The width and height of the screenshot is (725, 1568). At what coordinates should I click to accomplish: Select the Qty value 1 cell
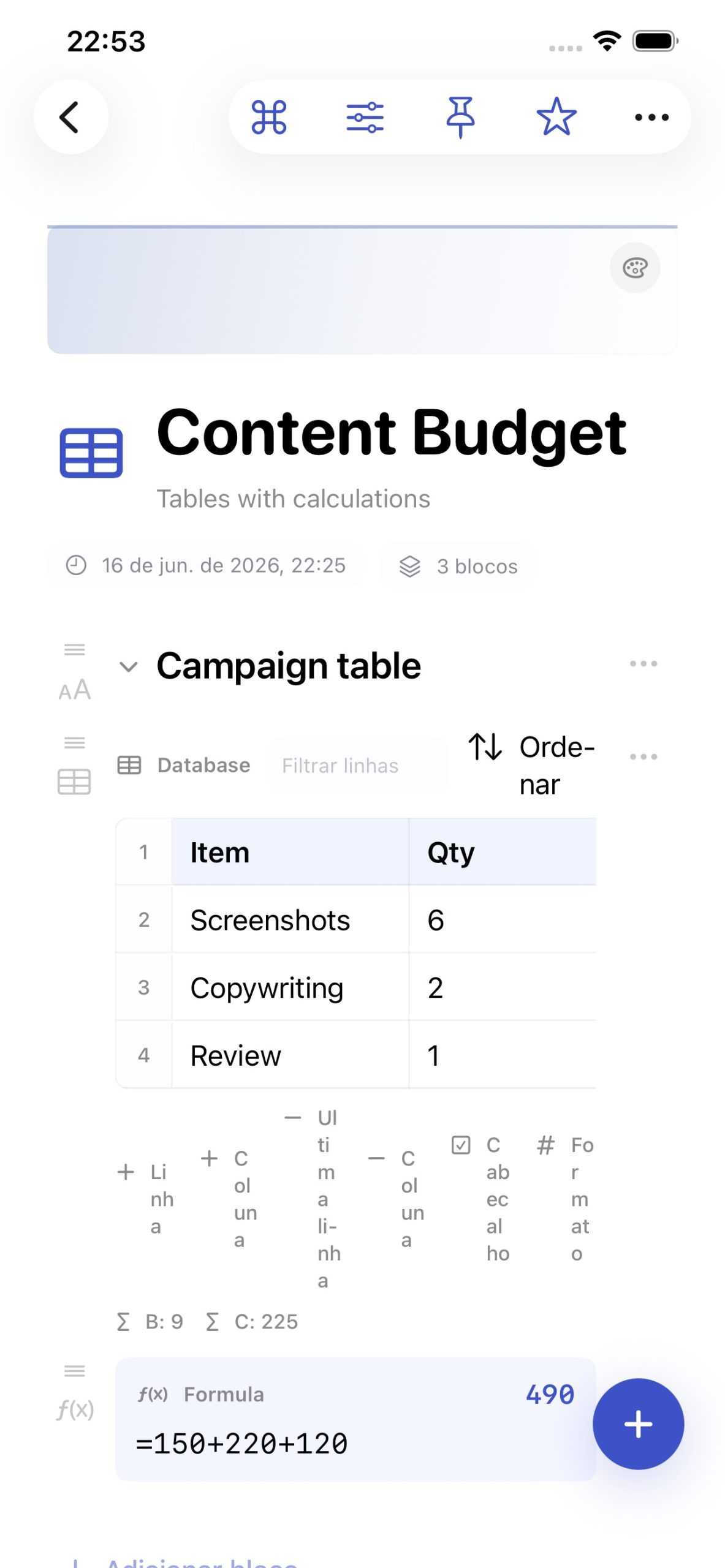pyautogui.click(x=503, y=1055)
